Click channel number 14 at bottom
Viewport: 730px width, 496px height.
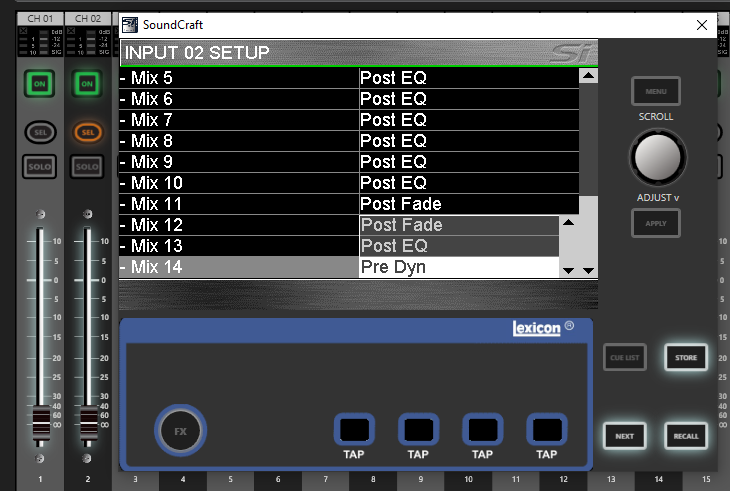pyautogui.click(x=658, y=479)
